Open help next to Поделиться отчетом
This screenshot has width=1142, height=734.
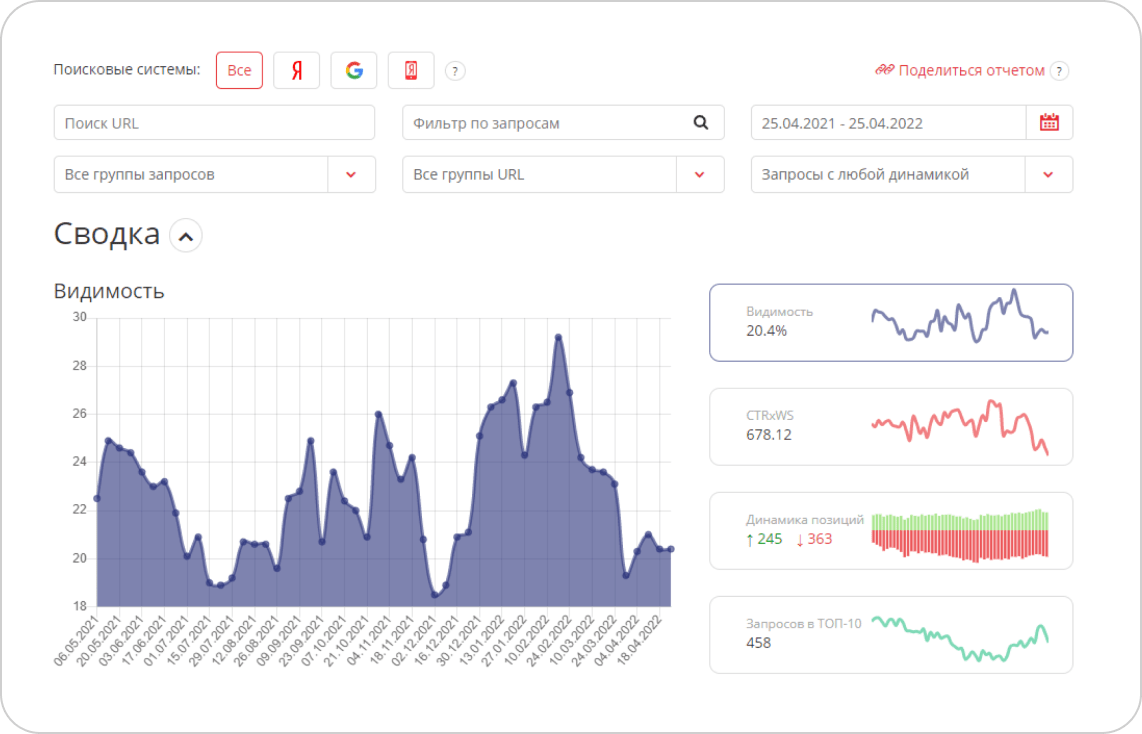click(x=1060, y=71)
